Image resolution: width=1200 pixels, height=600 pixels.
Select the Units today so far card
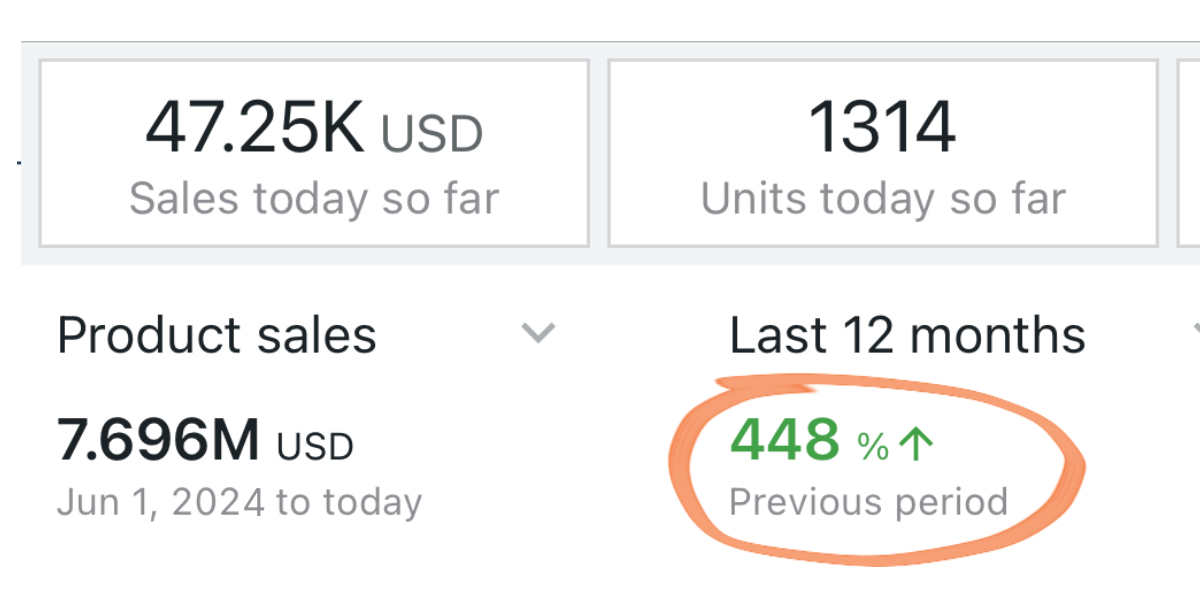[885, 152]
